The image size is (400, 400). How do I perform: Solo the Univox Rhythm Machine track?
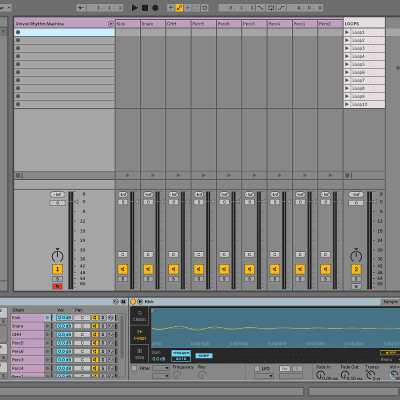(x=57, y=279)
